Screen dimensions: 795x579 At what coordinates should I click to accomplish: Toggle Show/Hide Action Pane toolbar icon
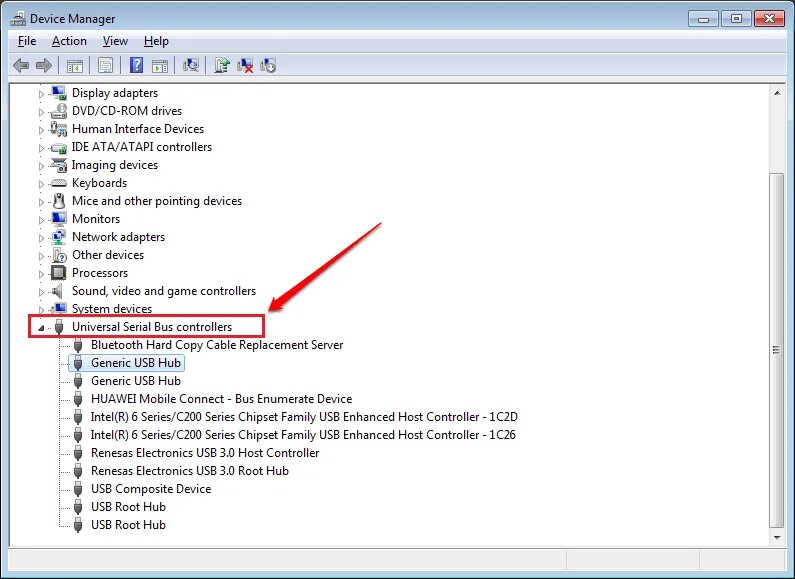coord(160,65)
